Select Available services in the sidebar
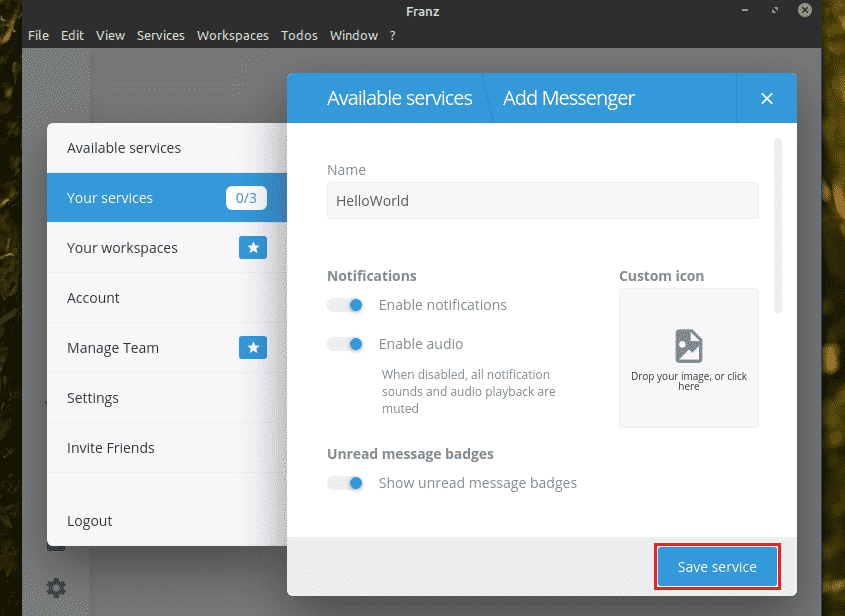845x616 pixels. [124, 148]
